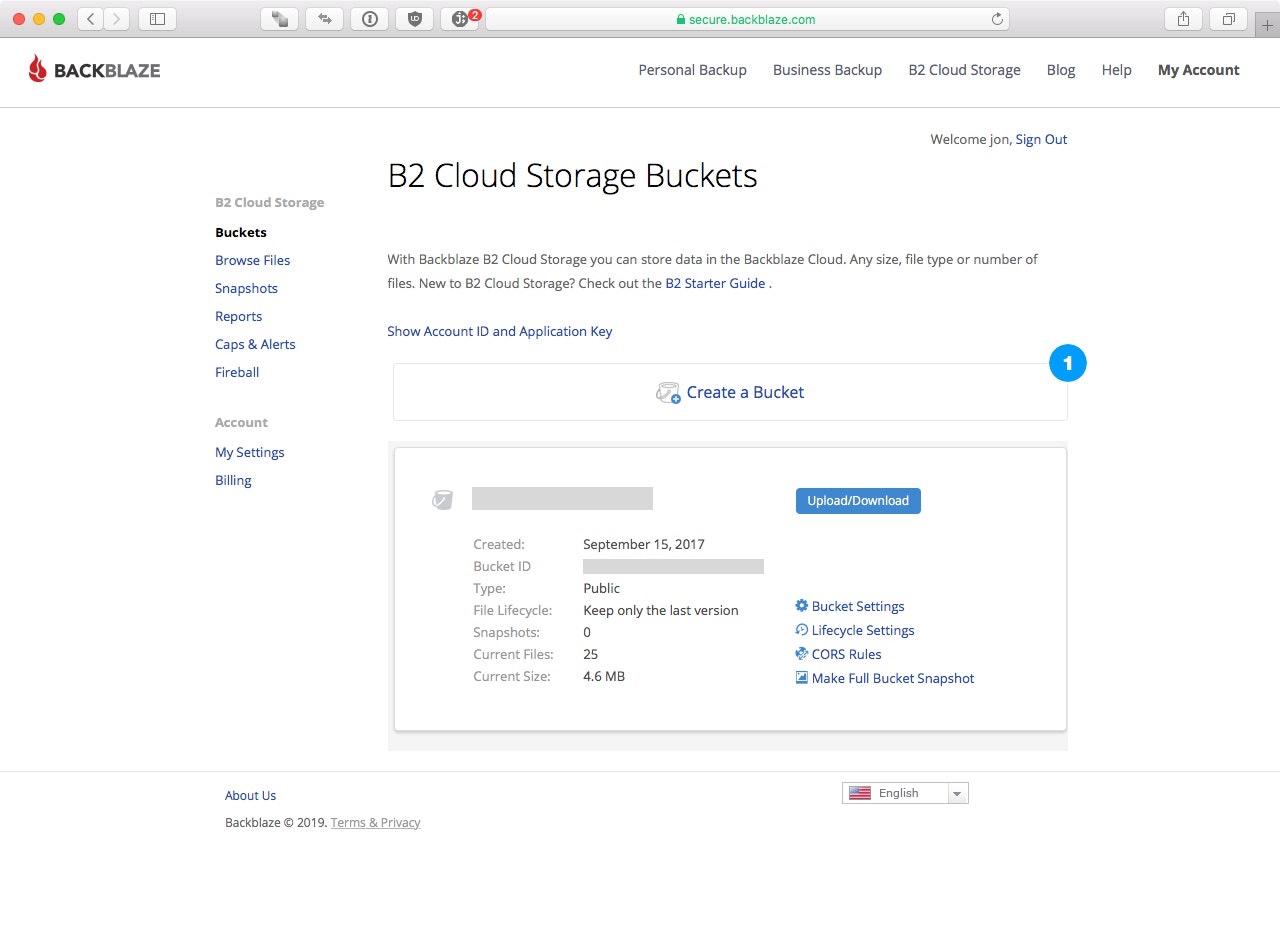
Task: Go back with Safari's back arrow
Action: (90, 18)
